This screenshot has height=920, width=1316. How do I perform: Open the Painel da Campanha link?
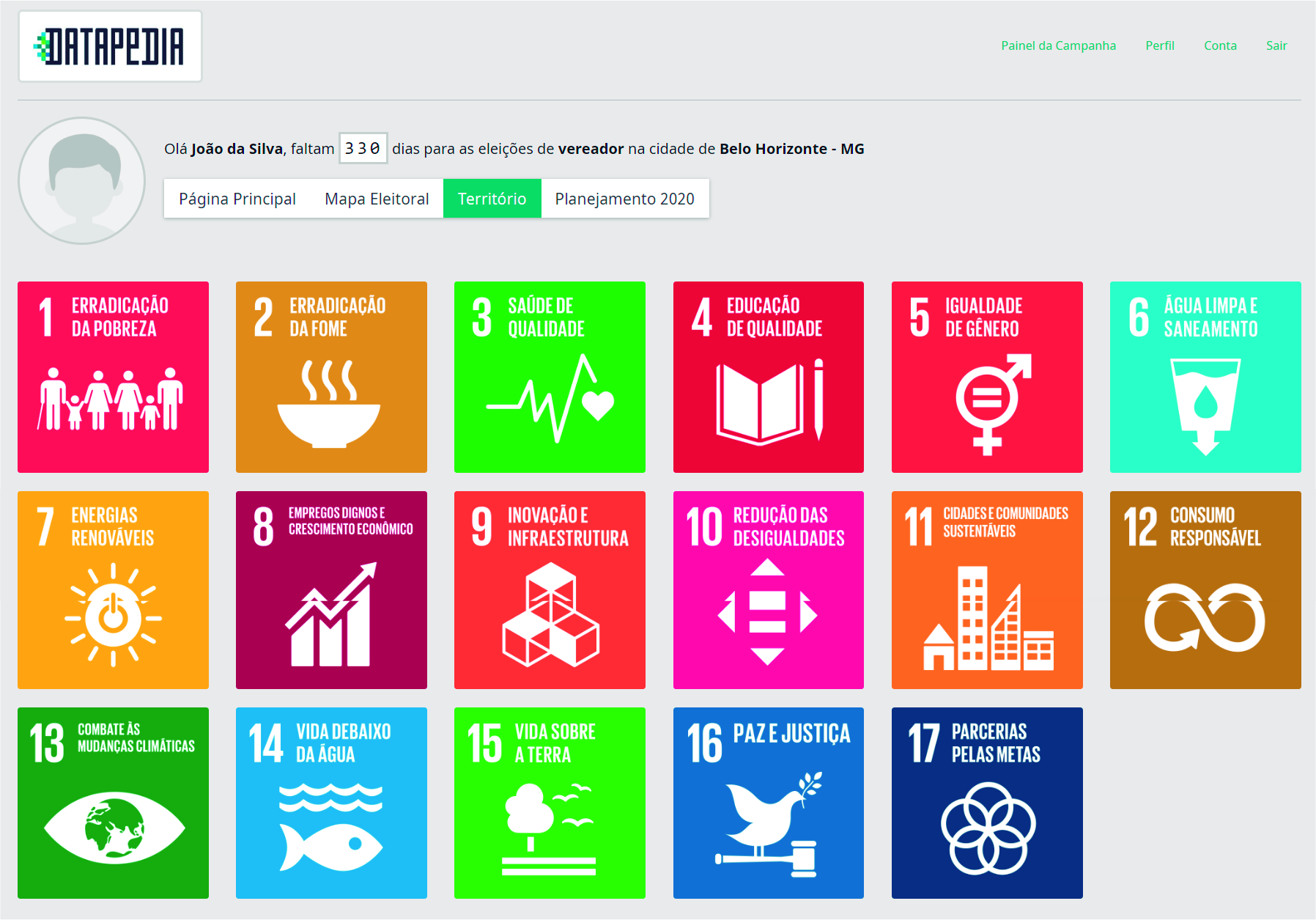[x=1059, y=45]
